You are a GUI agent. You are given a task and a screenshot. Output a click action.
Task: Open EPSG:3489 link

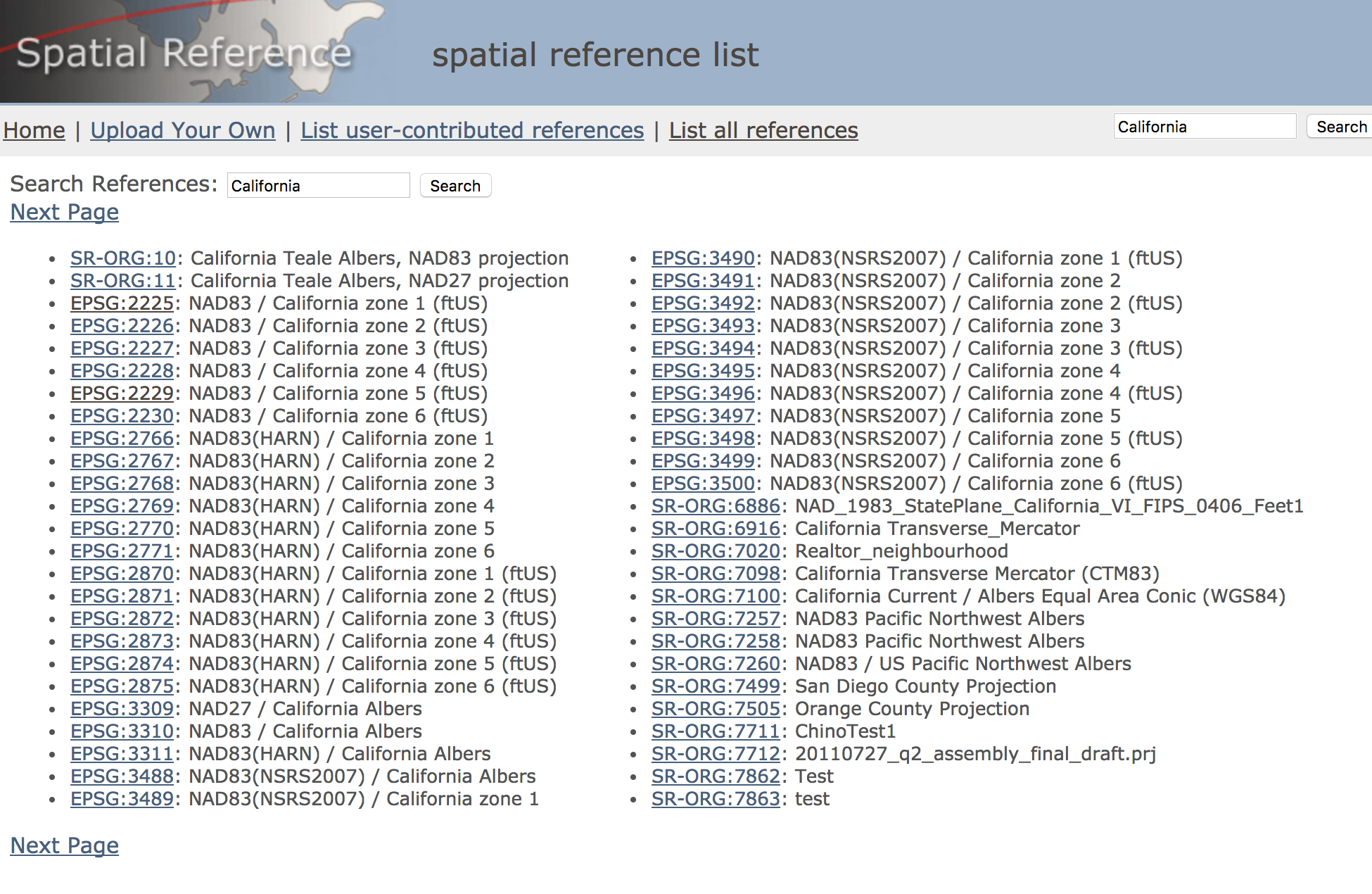[122, 799]
